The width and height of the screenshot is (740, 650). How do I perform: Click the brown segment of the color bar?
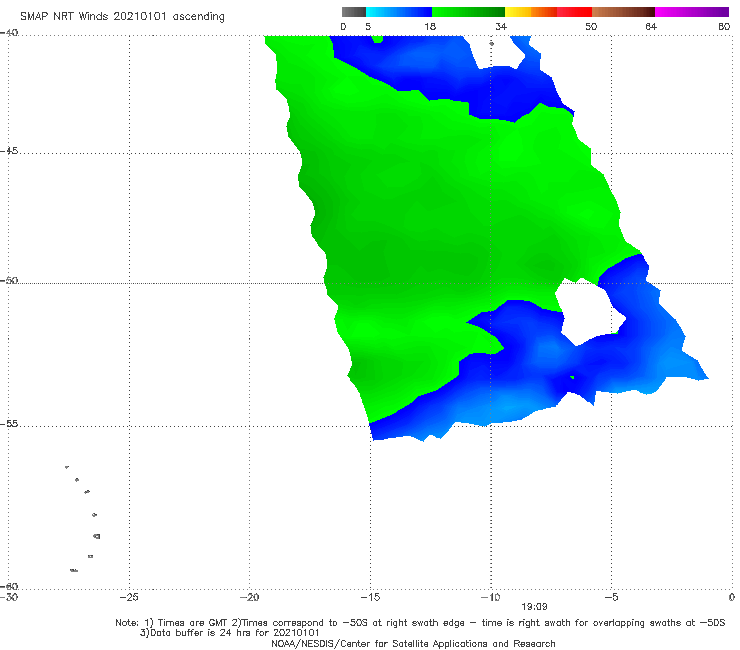coord(623,12)
